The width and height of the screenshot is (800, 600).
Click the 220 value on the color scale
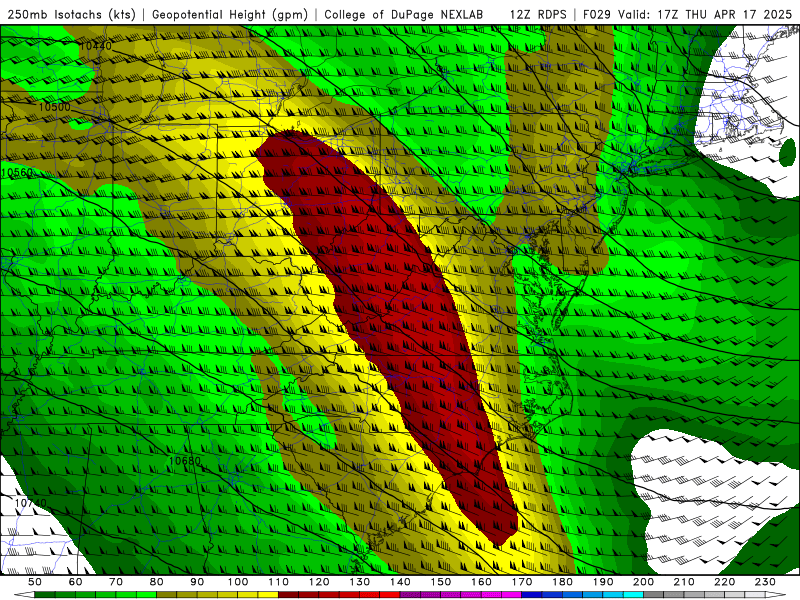point(725,582)
